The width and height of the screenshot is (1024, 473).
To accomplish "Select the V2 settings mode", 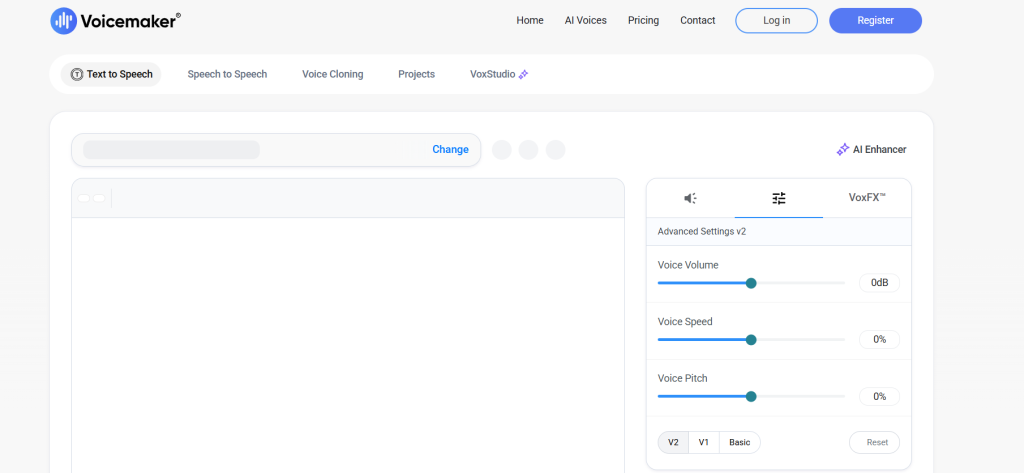I will pyautogui.click(x=673, y=442).
